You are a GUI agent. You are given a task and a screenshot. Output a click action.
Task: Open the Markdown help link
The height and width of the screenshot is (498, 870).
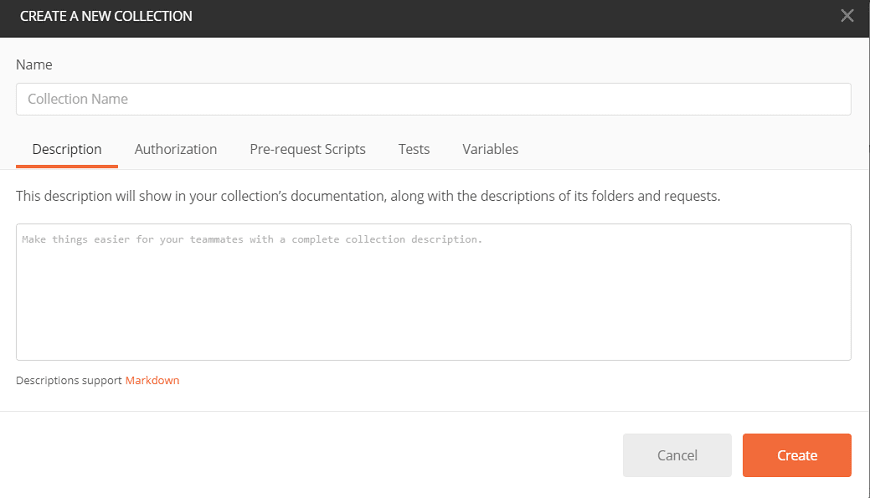pos(152,380)
